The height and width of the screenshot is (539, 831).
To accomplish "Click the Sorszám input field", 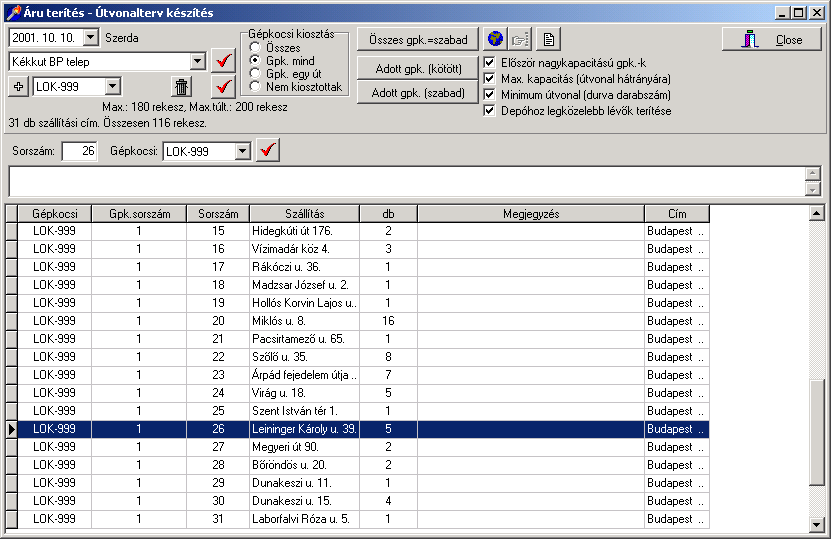I will click(x=79, y=151).
